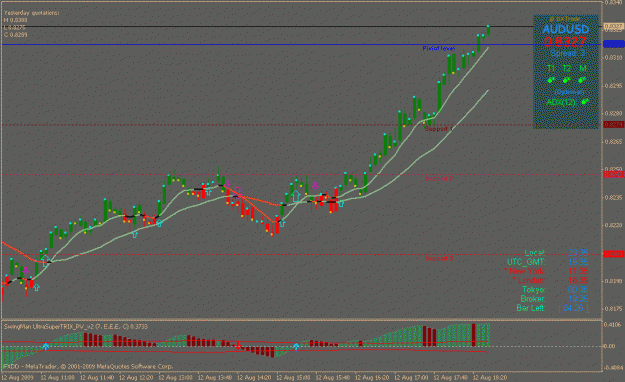Click the 0.8265 price scale label

click(614, 141)
